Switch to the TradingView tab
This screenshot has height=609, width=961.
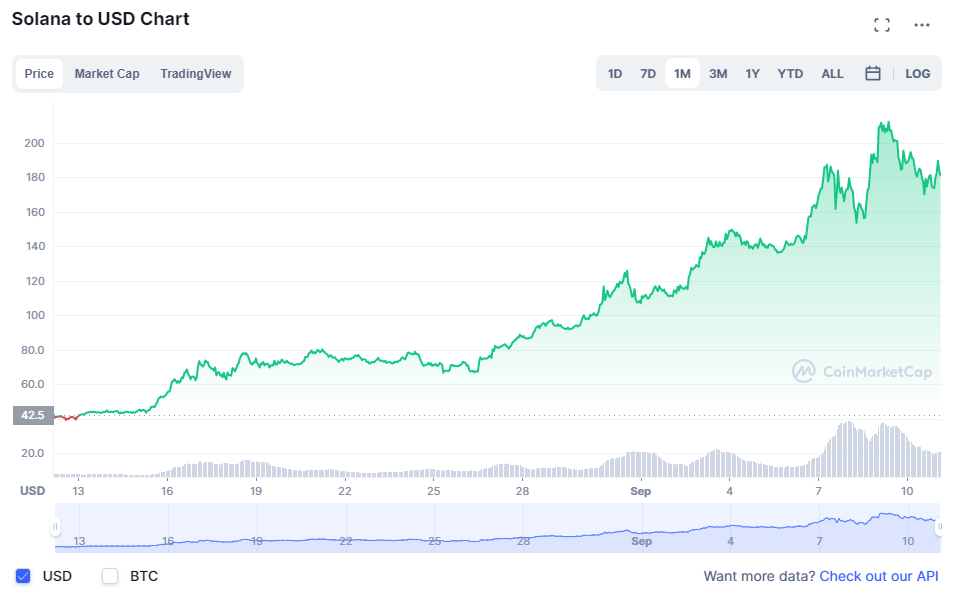pyautogui.click(x=196, y=74)
